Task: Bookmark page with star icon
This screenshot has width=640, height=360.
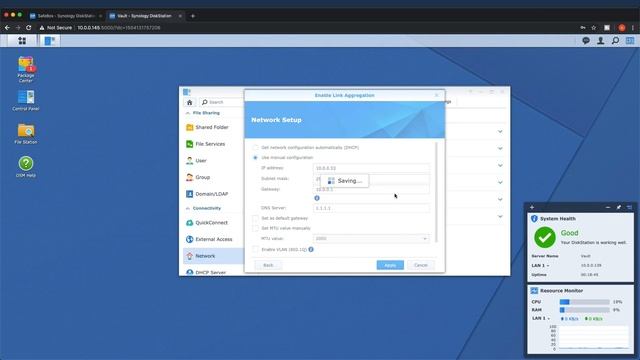Action: pyautogui.click(x=594, y=28)
